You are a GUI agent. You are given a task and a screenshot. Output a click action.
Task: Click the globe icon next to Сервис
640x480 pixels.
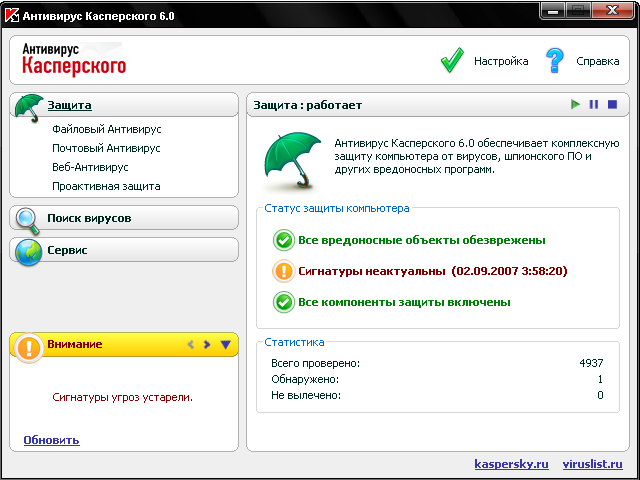(x=29, y=252)
